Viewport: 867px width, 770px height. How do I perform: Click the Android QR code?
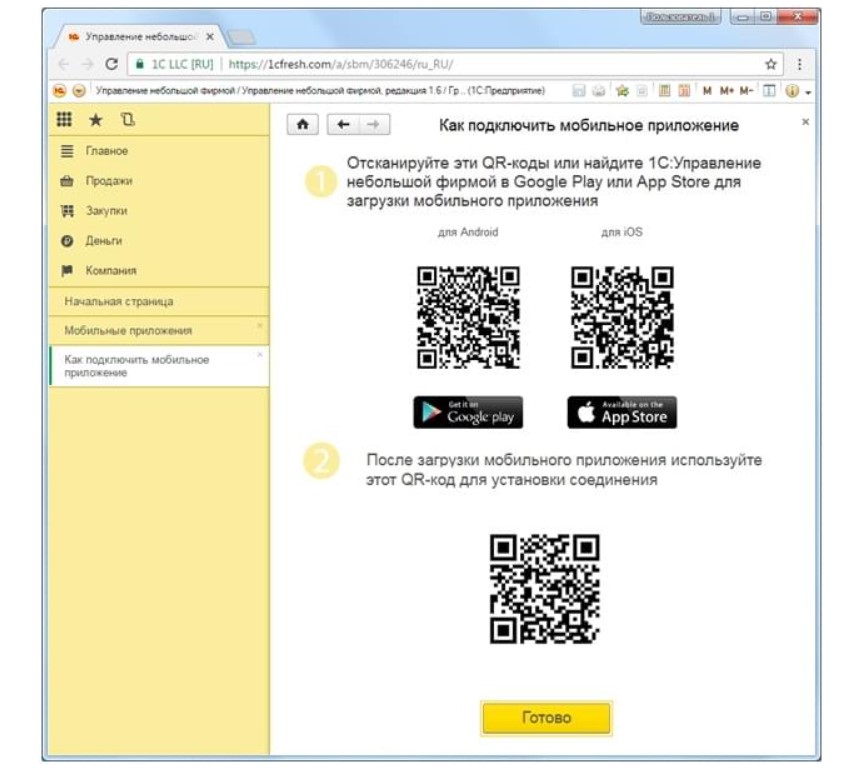pos(468,317)
